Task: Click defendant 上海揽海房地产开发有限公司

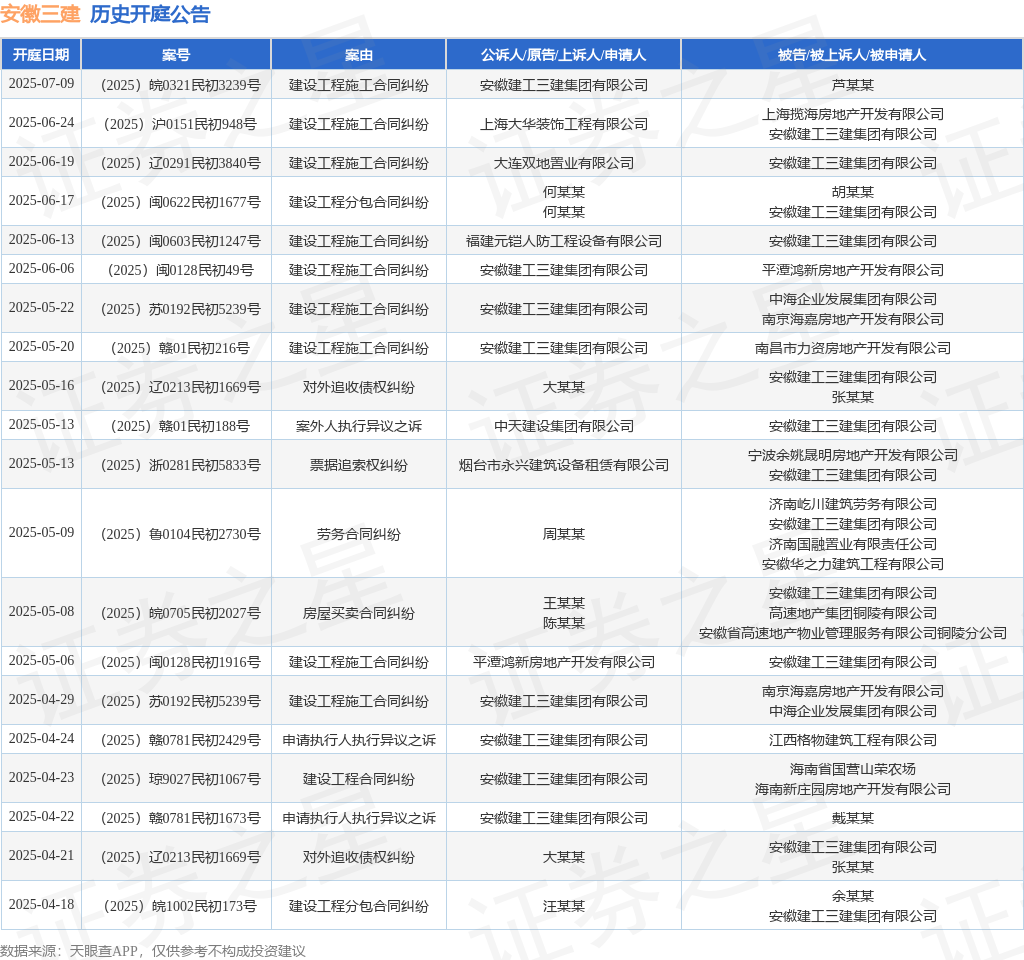Action: click(x=852, y=114)
